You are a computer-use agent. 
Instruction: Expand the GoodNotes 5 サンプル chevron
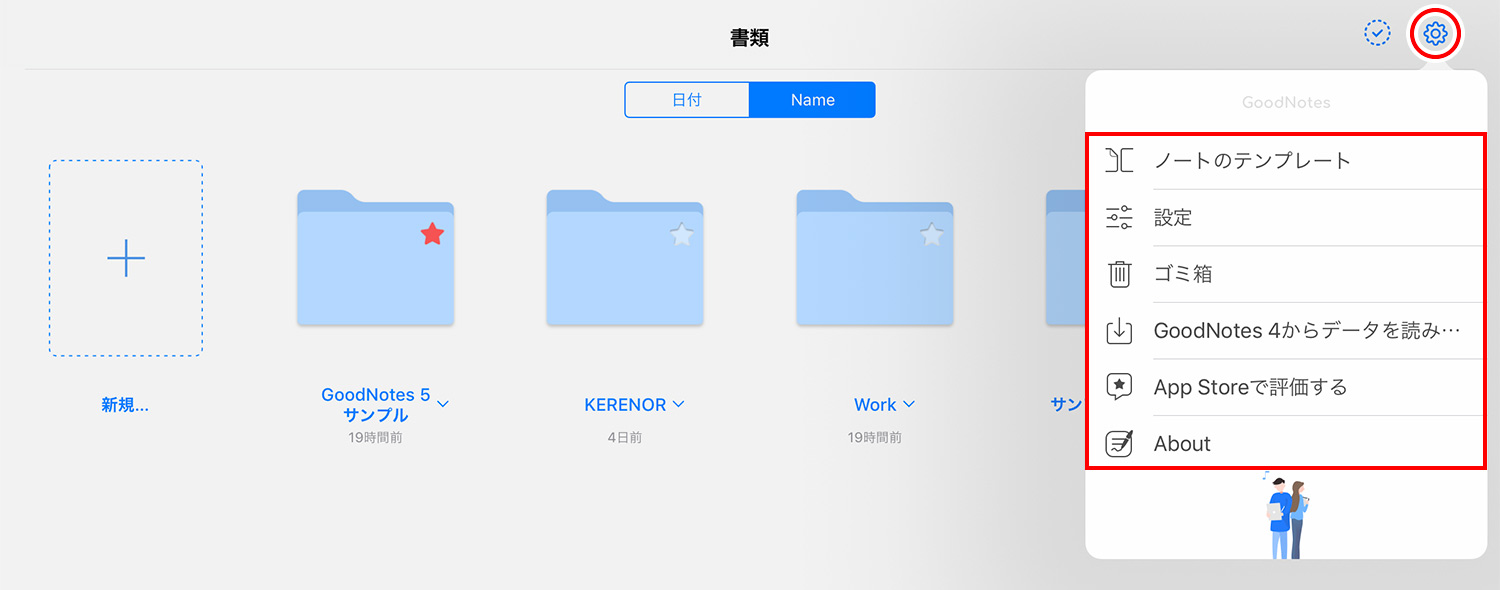coord(443,404)
